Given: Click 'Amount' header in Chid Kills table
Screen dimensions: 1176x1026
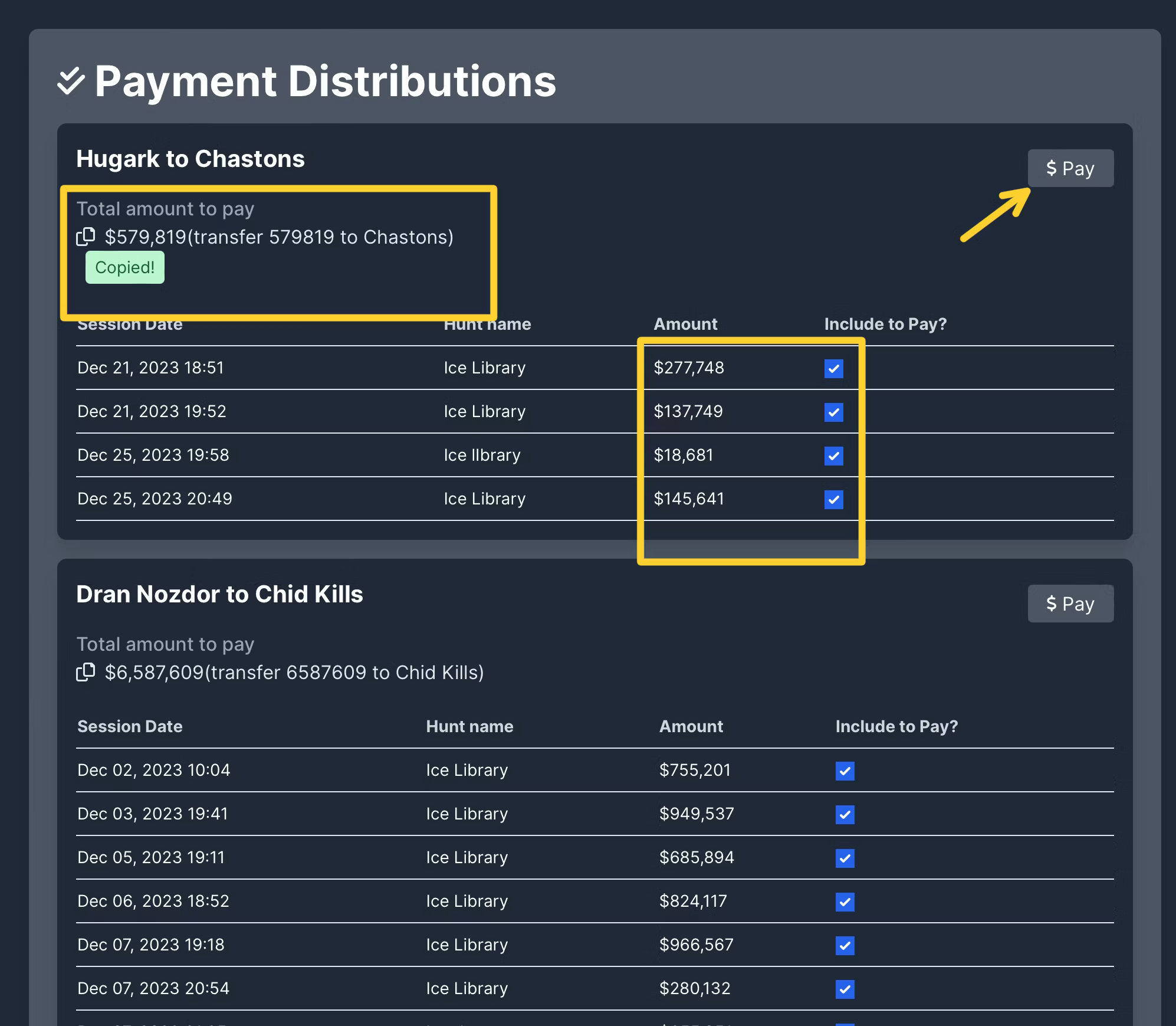Looking at the screenshot, I should (x=691, y=726).
